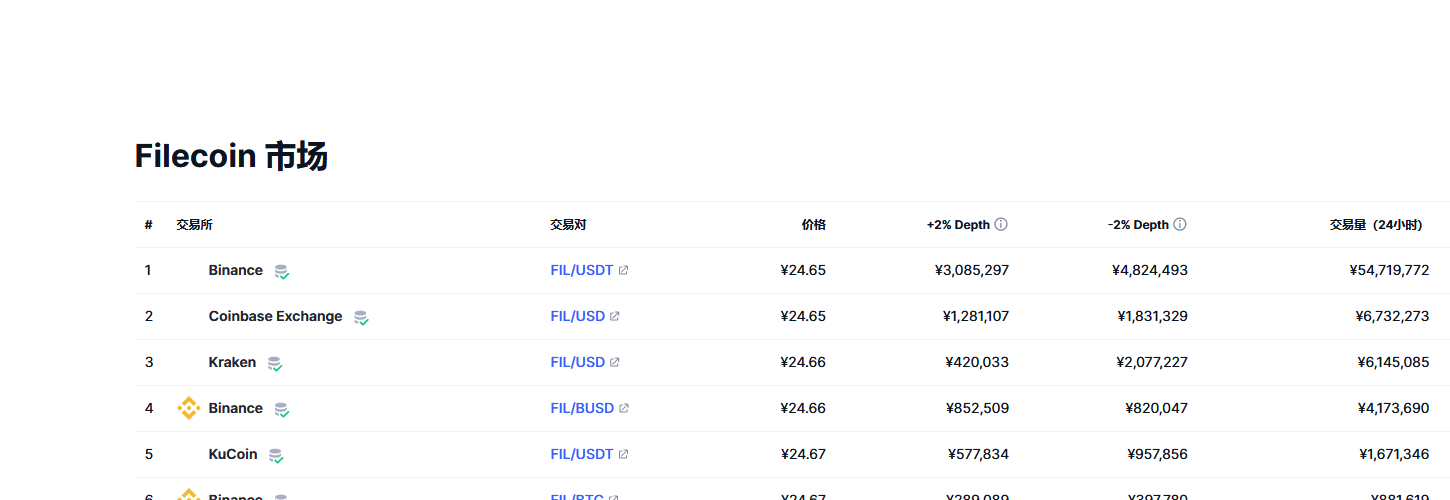1450x500 pixels.
Task: Click the reserves icon beside Coinbase Exchange
Action: coord(361,318)
